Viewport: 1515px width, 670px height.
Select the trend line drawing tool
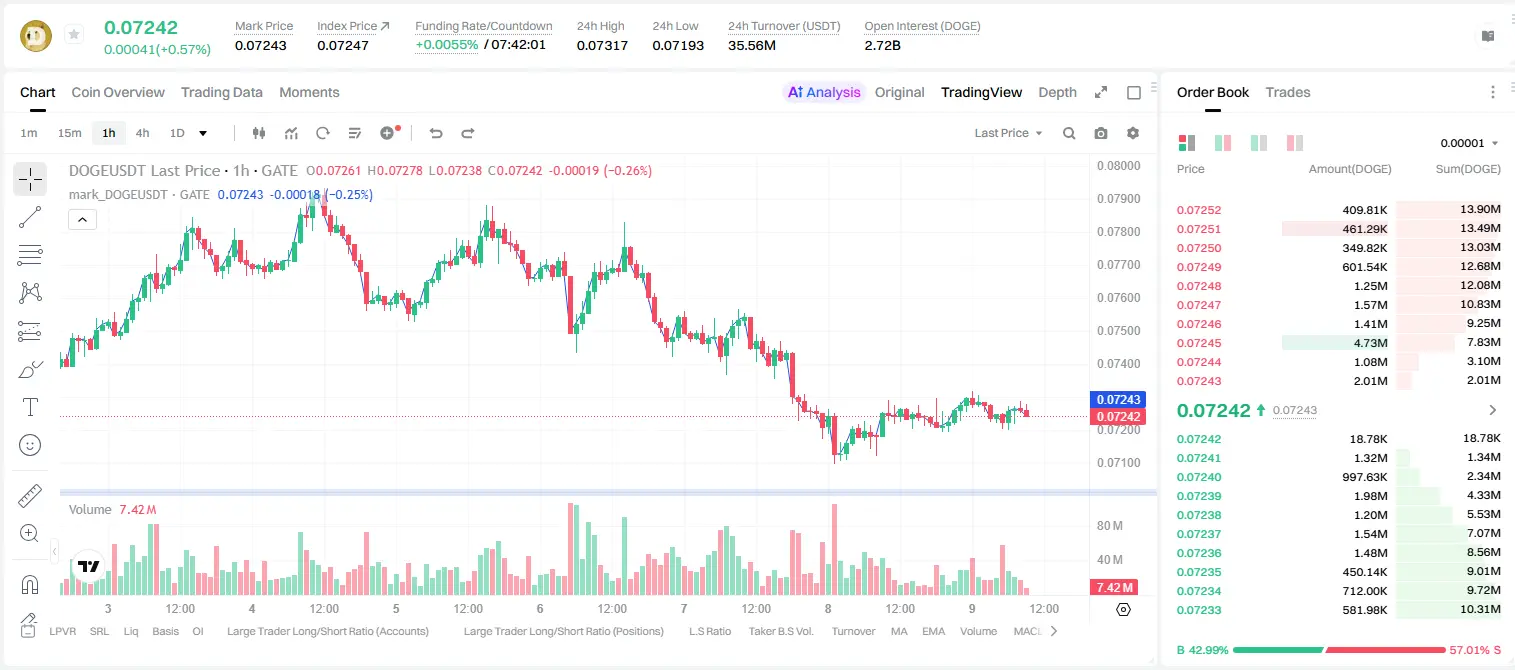[x=30, y=217]
